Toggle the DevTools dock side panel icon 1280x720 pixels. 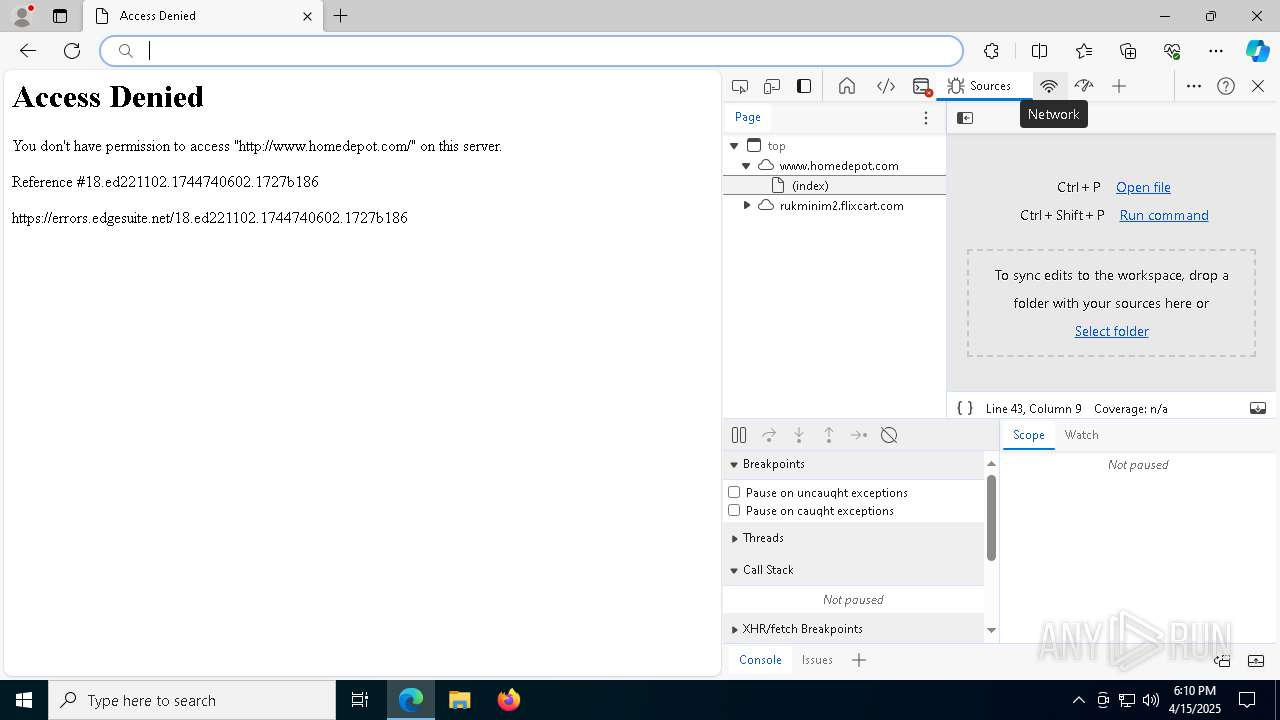click(804, 86)
